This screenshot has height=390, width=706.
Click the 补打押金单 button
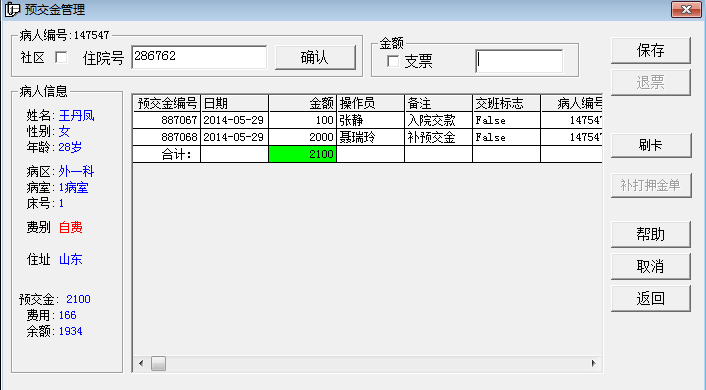click(x=651, y=185)
